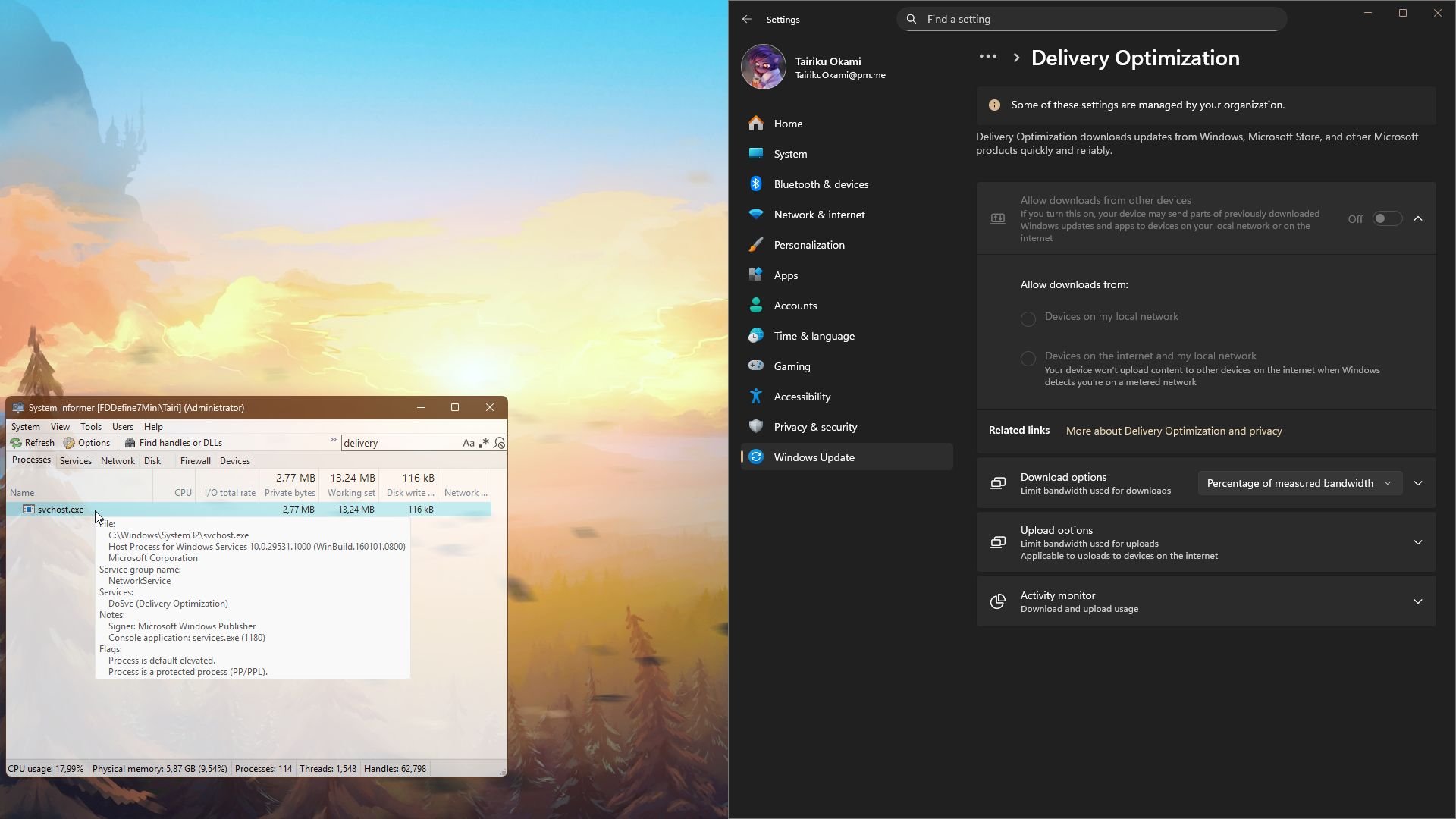Screen dimensions: 1456x819
Task: Select Devices on internet and local network
Action: [x=1028, y=359]
